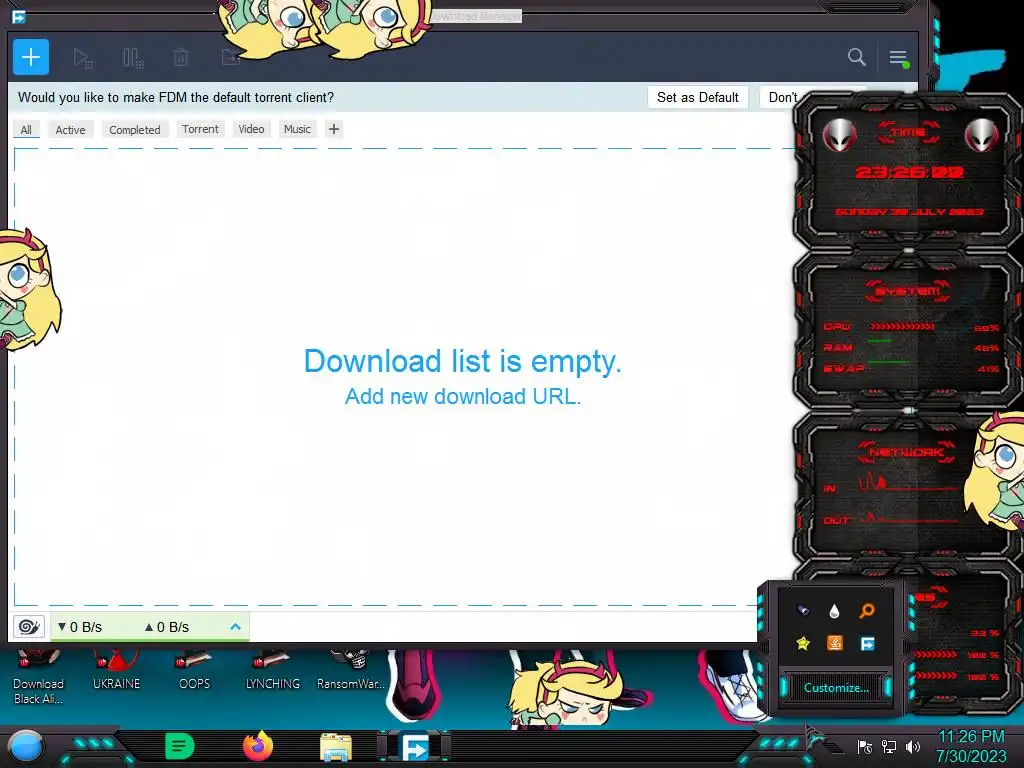Click Free Download Manager taskbar button
The height and width of the screenshot is (768, 1024).
click(415, 747)
